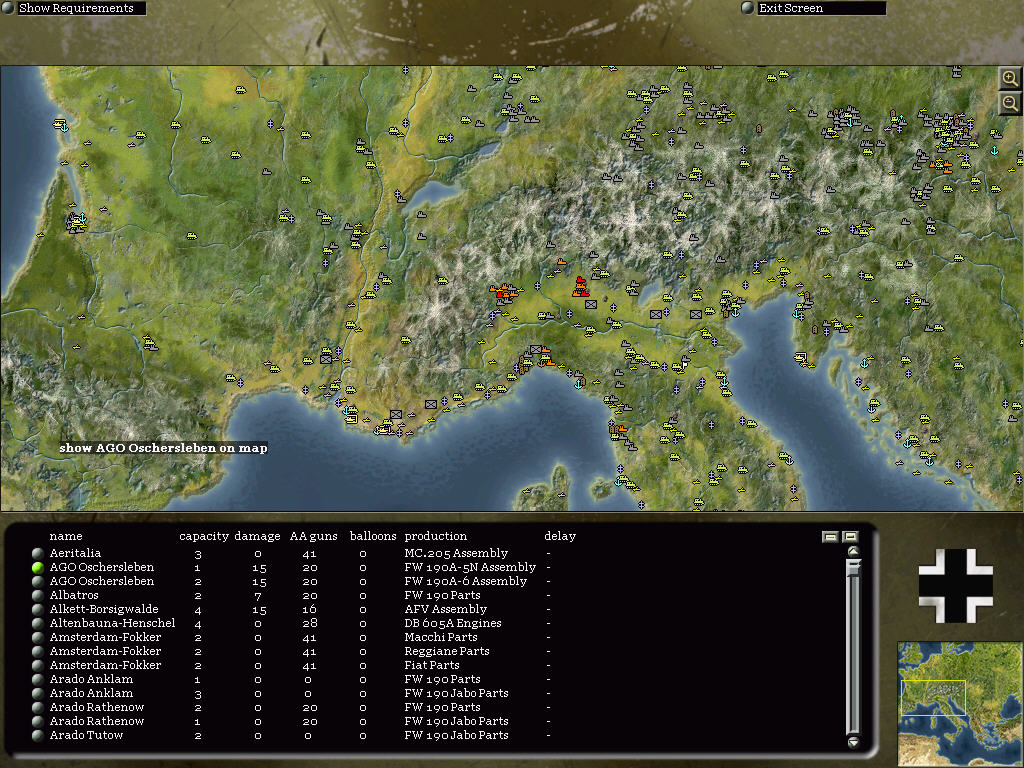
Task: Select the Alkett-Borsigwalde row radio button
Action: pos(38,609)
